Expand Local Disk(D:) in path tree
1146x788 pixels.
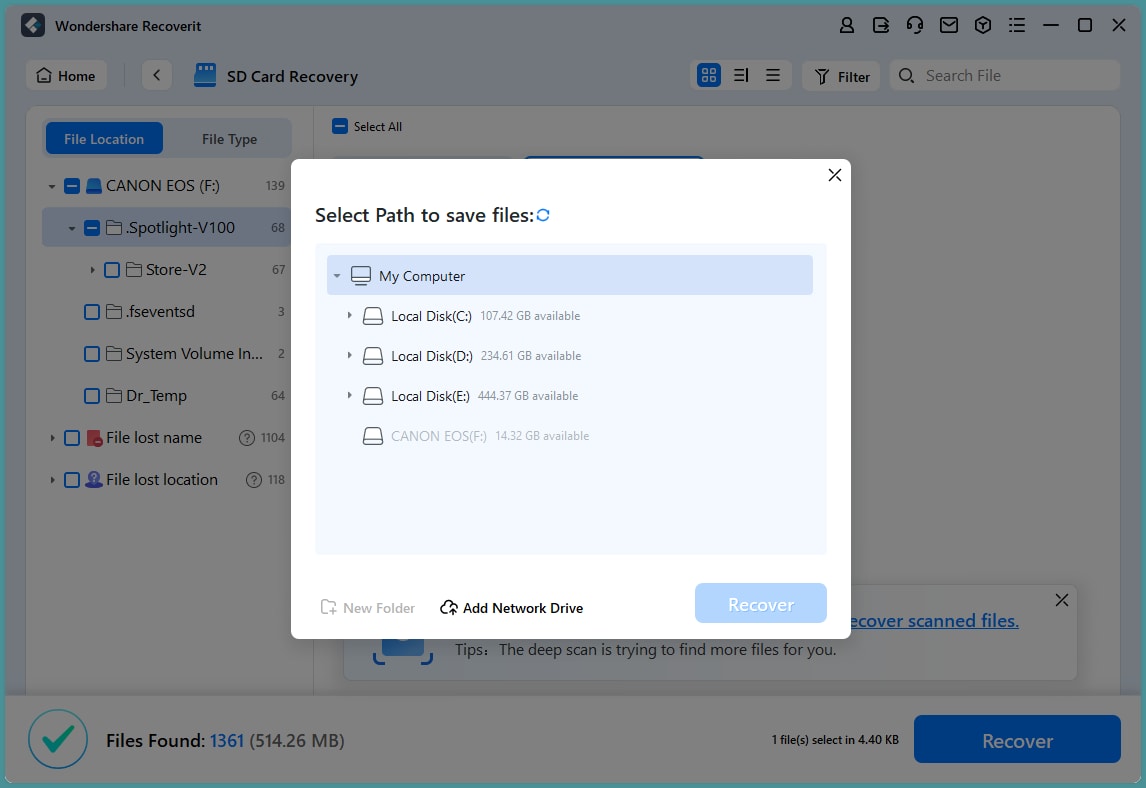(349, 355)
